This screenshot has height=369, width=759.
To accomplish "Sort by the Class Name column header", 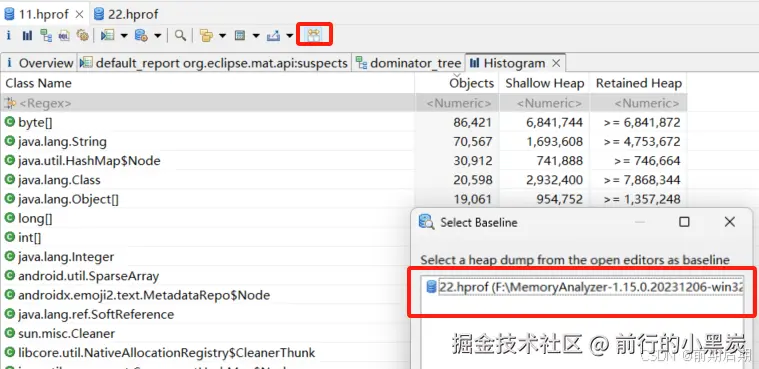I will tap(207, 83).
